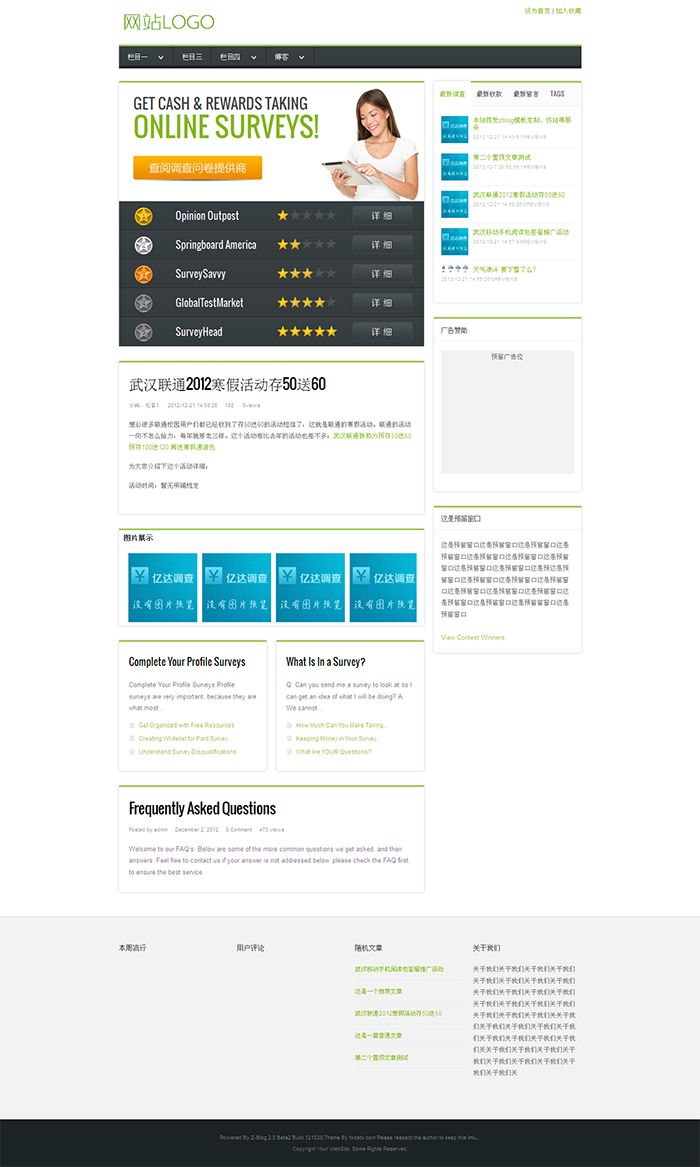Open the Complete Your Profile Surveys heading
Screen dimensions: 700x1167
click(187, 662)
